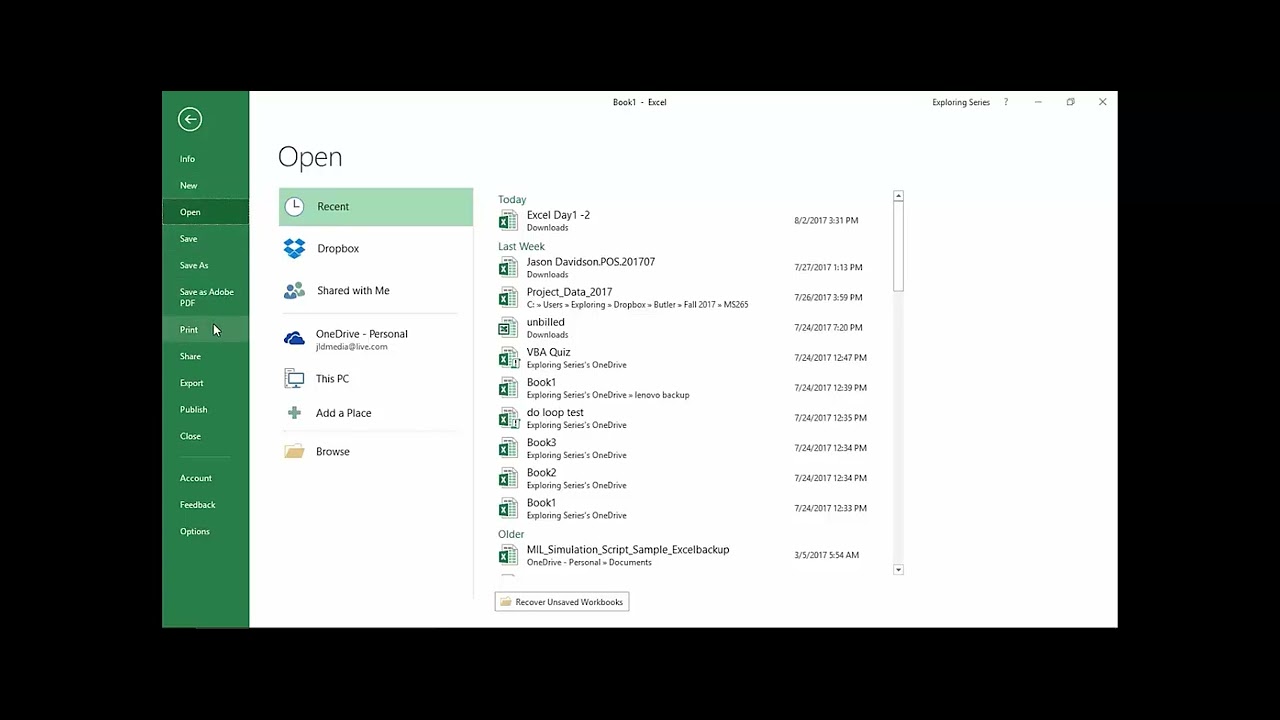Click the Last Week group heading

(x=521, y=246)
